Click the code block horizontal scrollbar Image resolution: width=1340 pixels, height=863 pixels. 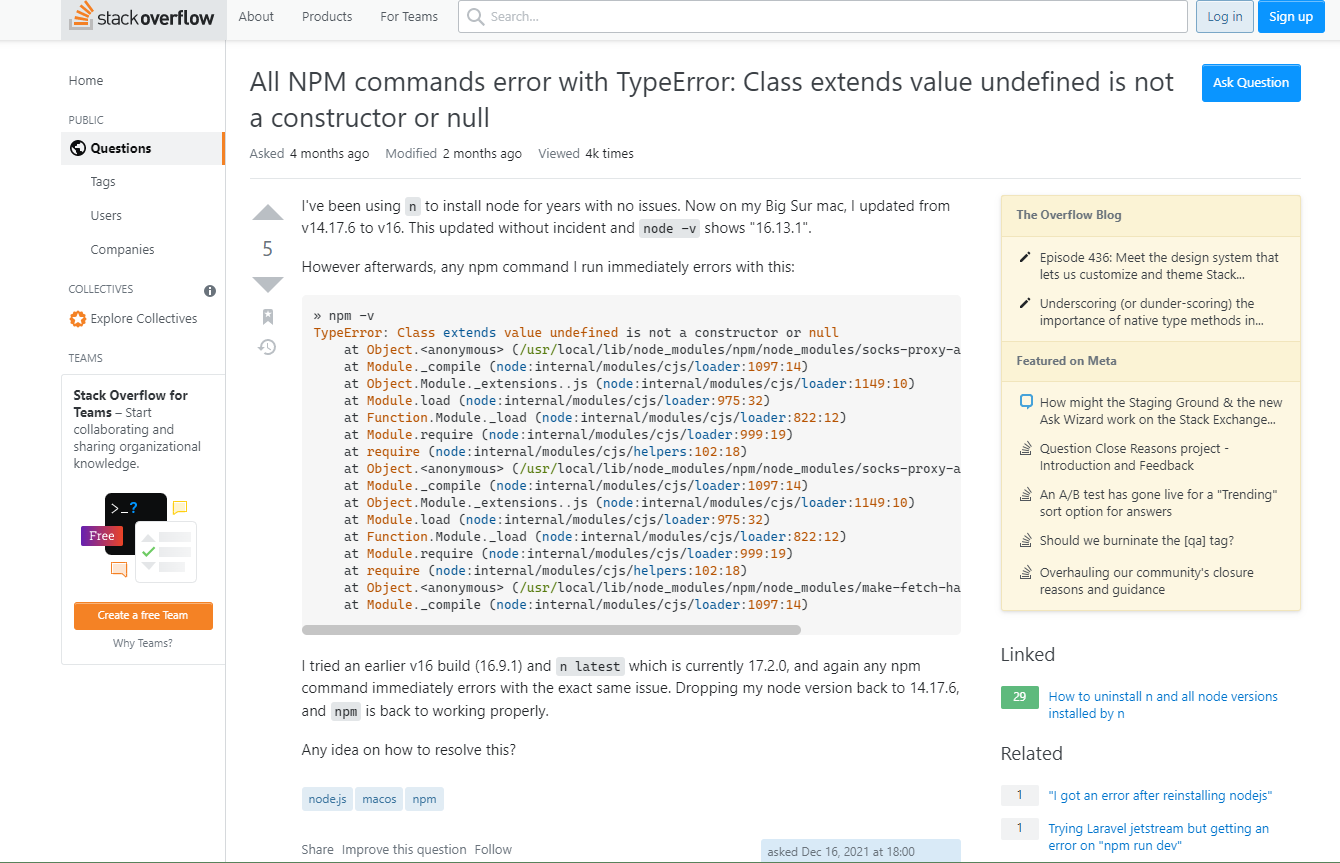[x=551, y=630]
